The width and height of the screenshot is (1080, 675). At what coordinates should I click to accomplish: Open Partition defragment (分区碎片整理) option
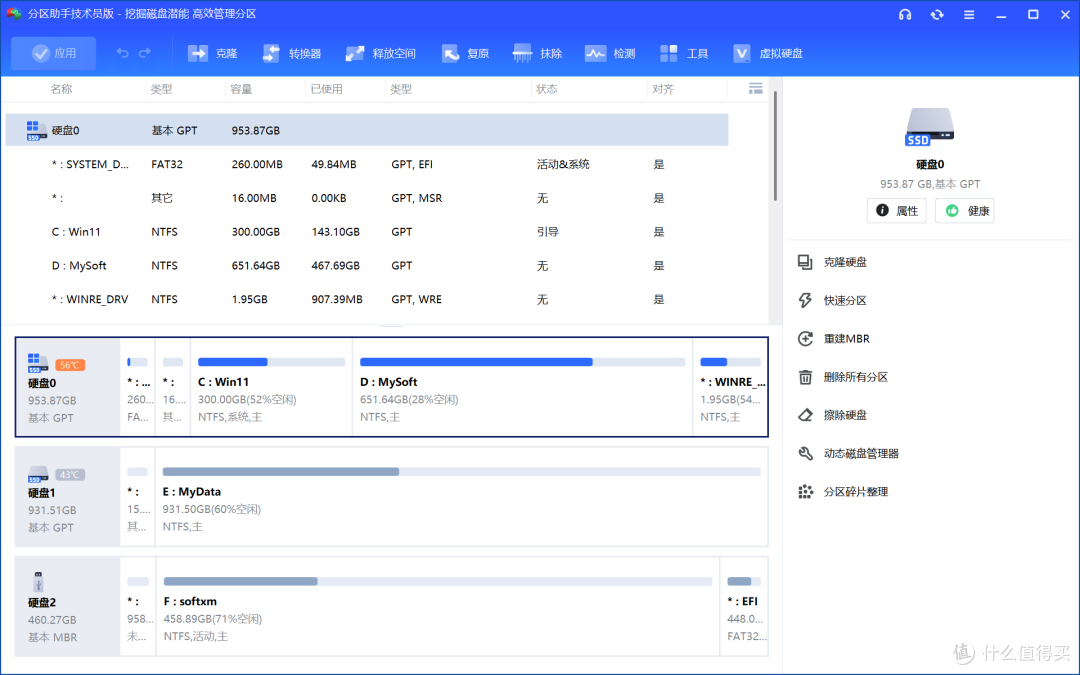[x=843, y=492]
